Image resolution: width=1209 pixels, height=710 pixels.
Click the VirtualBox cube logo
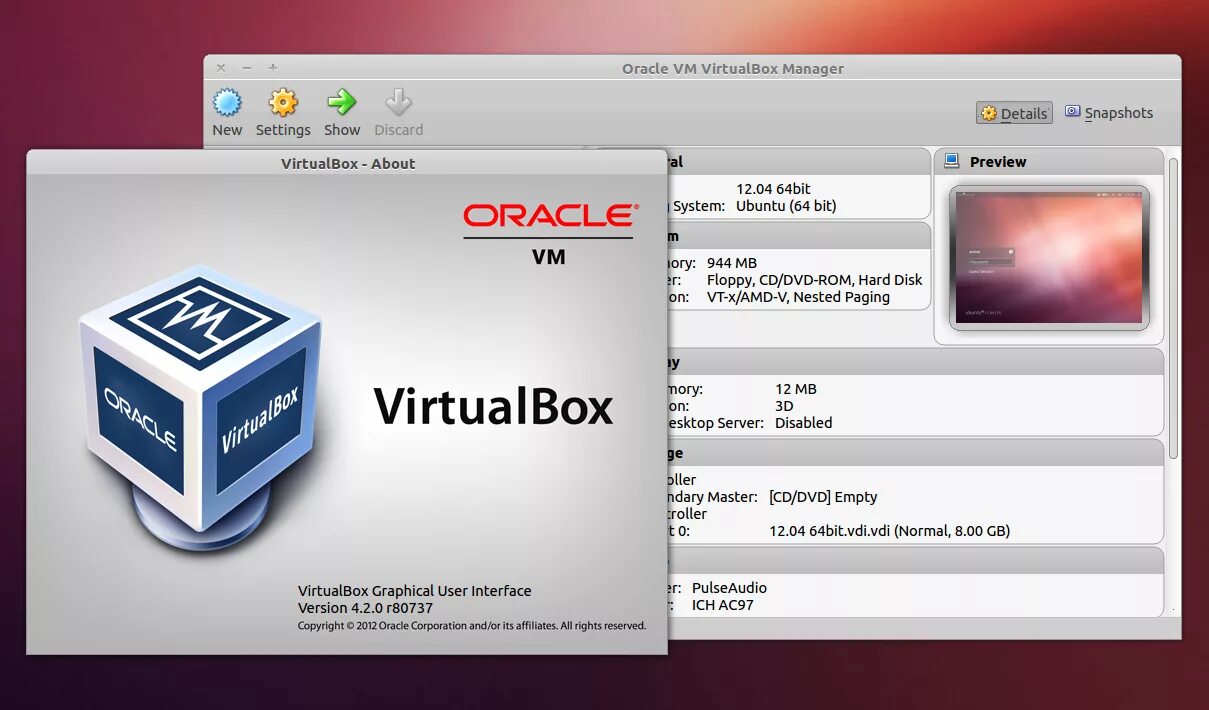pos(200,400)
